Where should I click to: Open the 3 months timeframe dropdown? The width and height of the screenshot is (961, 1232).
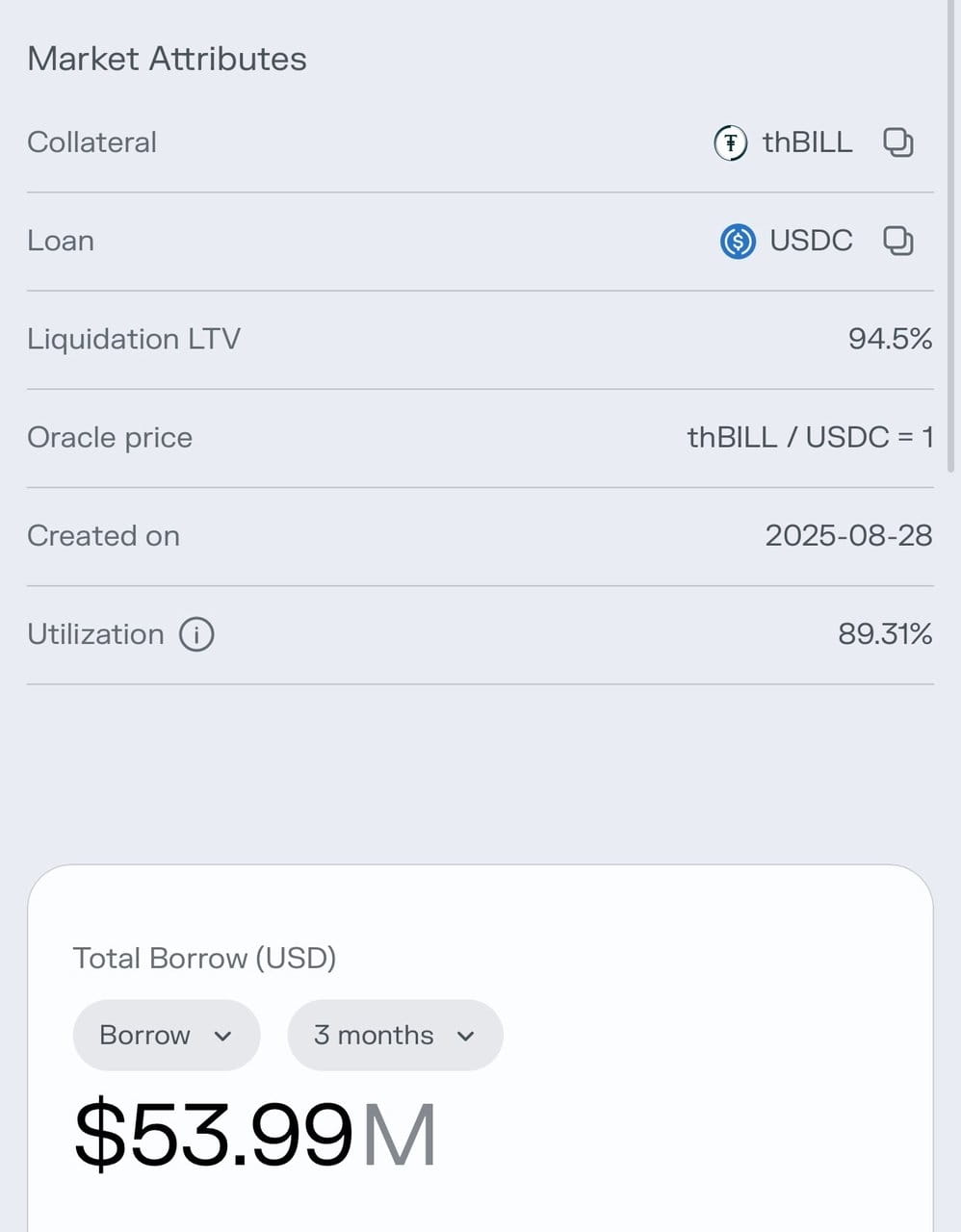point(394,1036)
